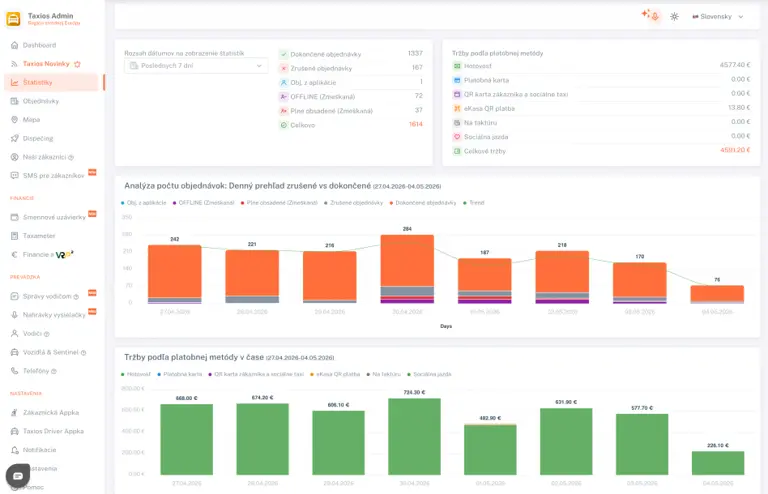768x494 pixels.
Task: Click the Hotovosť amount 4577.40 €
Action: tap(735, 65)
